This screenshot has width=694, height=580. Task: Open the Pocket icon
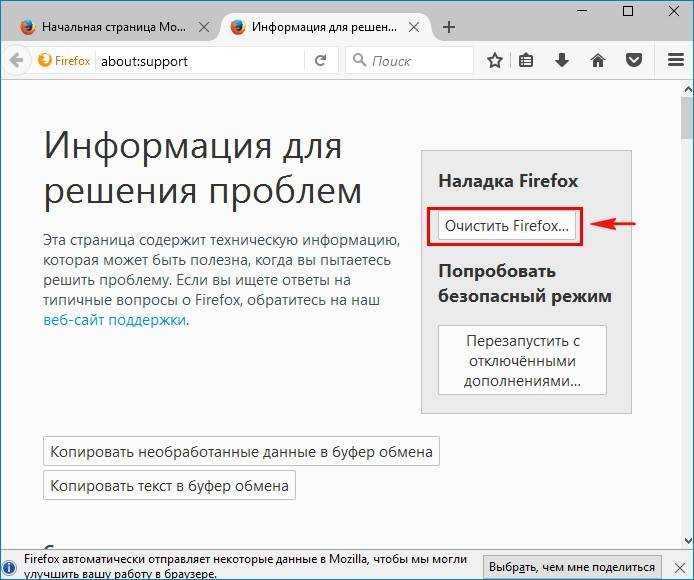coord(634,60)
